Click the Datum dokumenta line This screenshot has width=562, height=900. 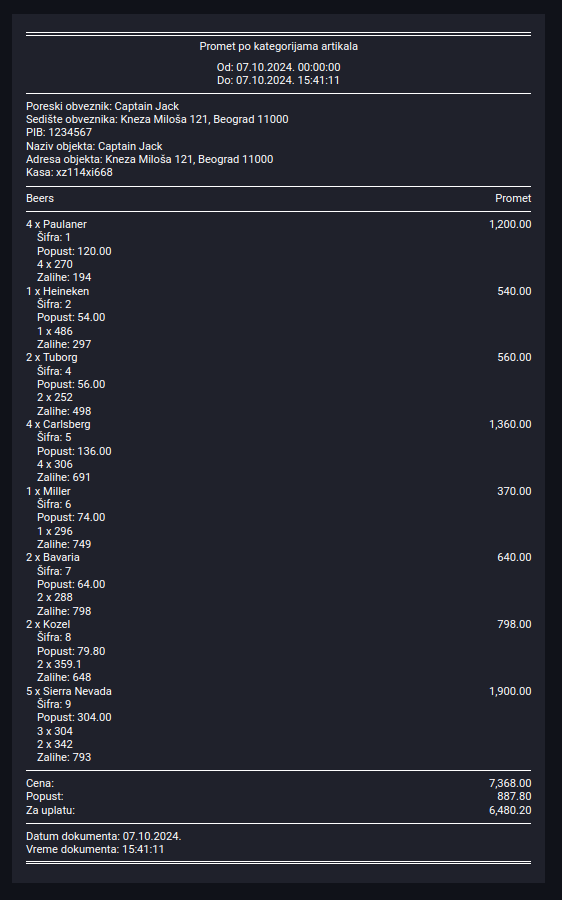(x=104, y=837)
